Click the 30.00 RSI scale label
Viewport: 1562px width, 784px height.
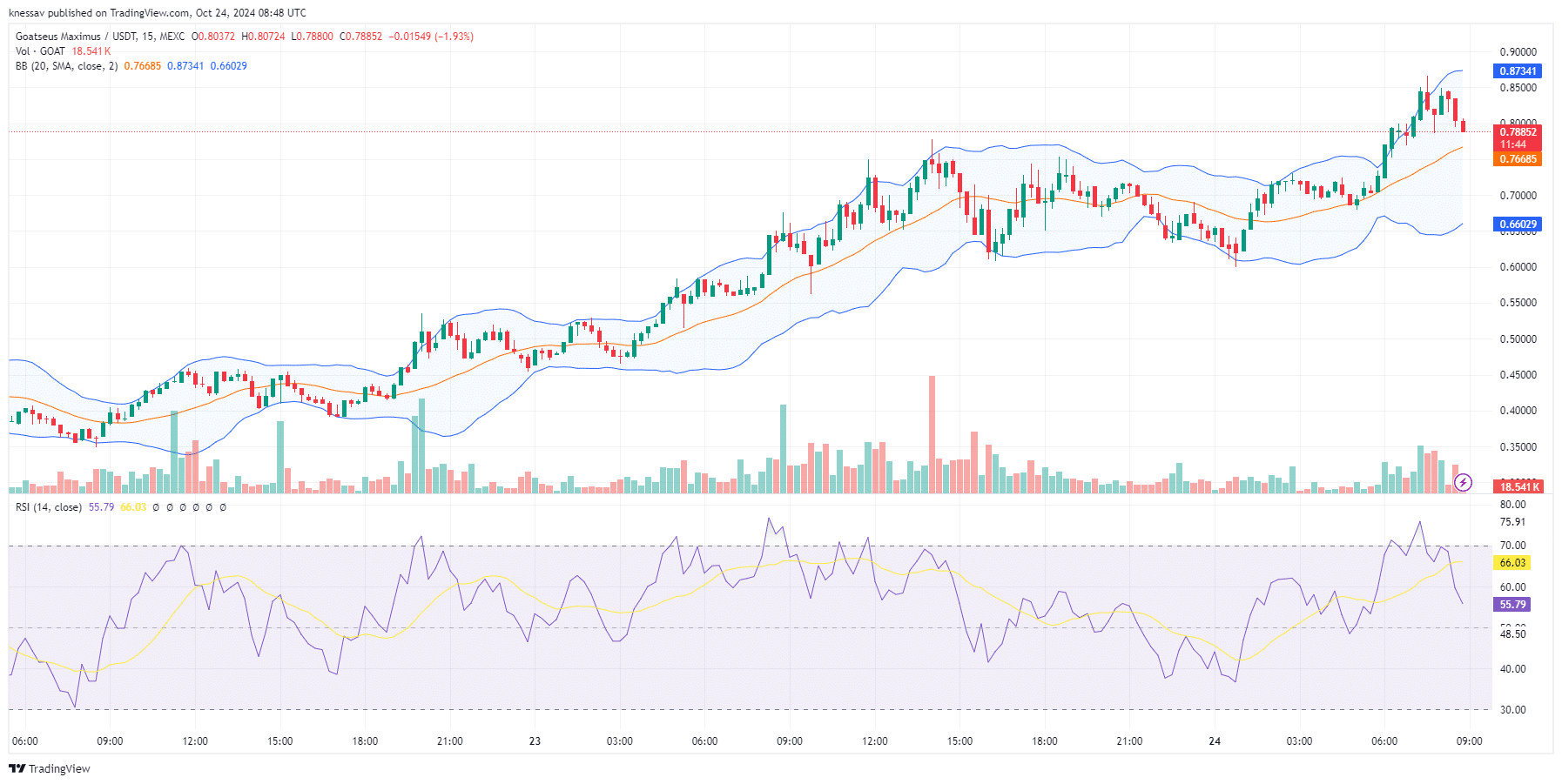pos(1512,710)
